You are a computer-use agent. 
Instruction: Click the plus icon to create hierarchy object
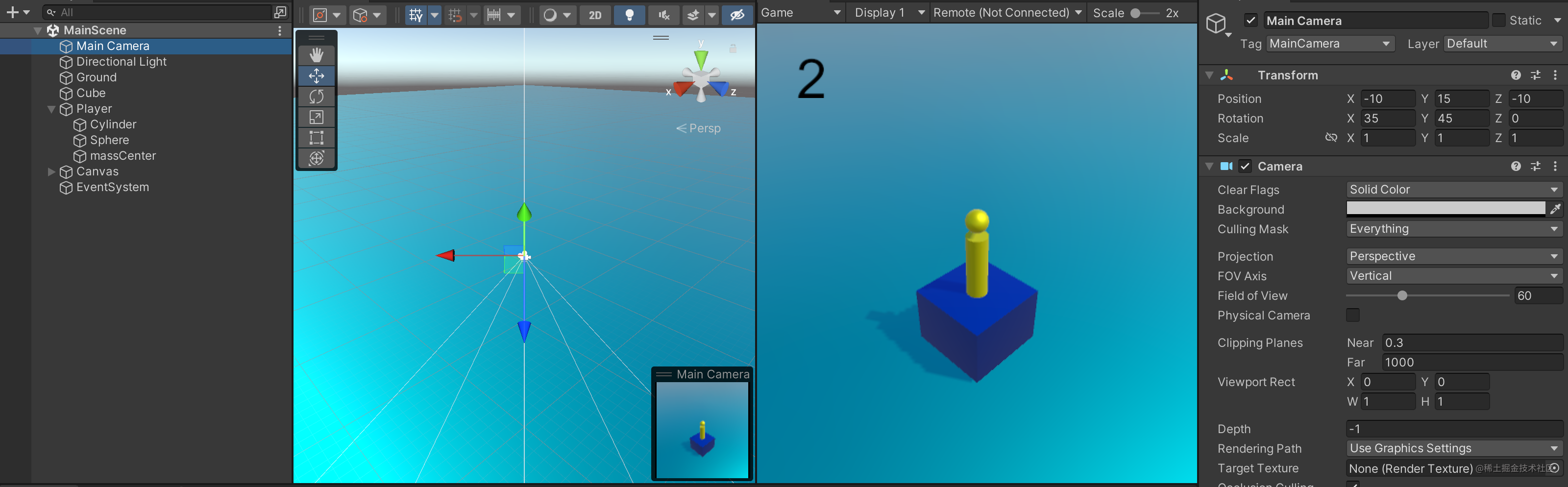tap(12, 12)
